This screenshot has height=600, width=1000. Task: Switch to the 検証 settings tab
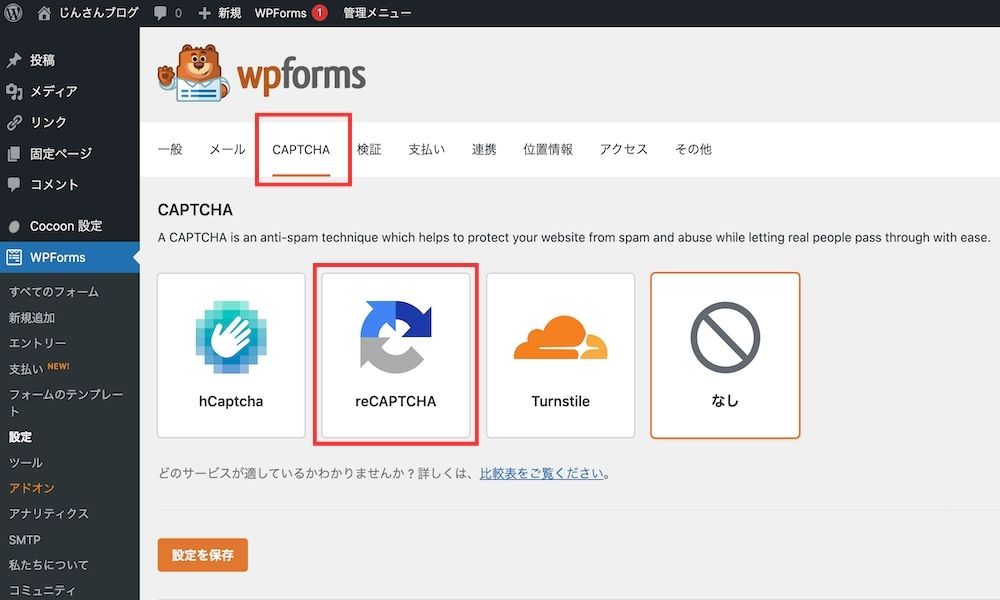point(369,149)
